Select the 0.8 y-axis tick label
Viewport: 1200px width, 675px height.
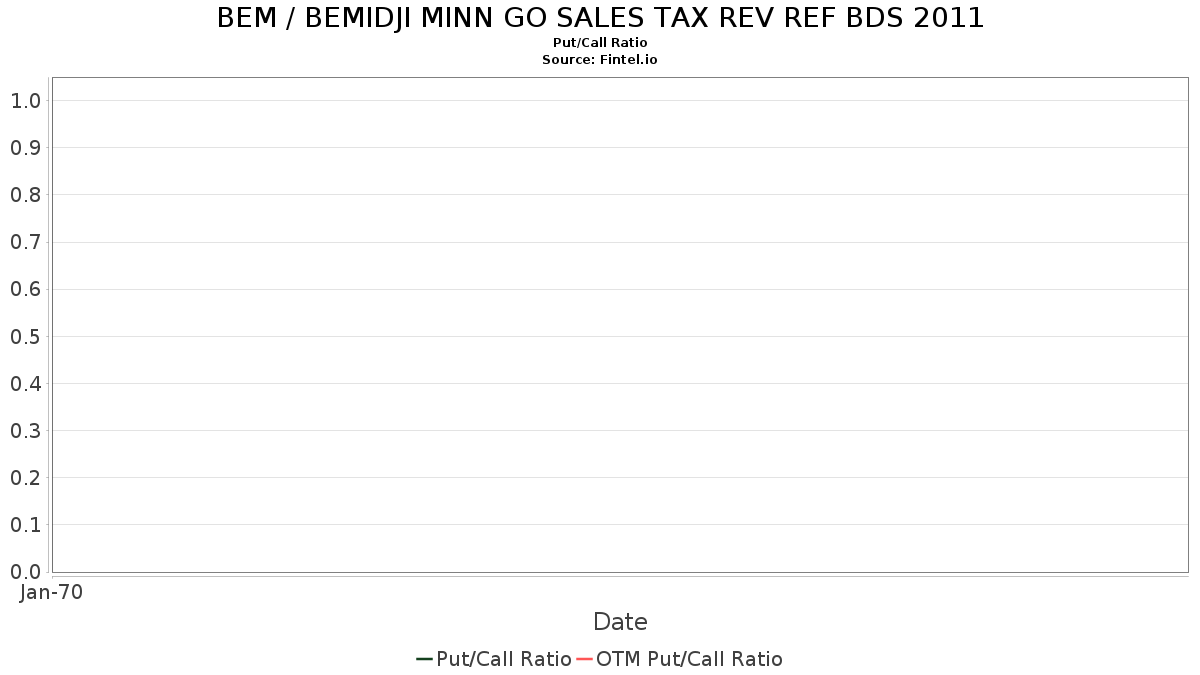pyautogui.click(x=25, y=195)
